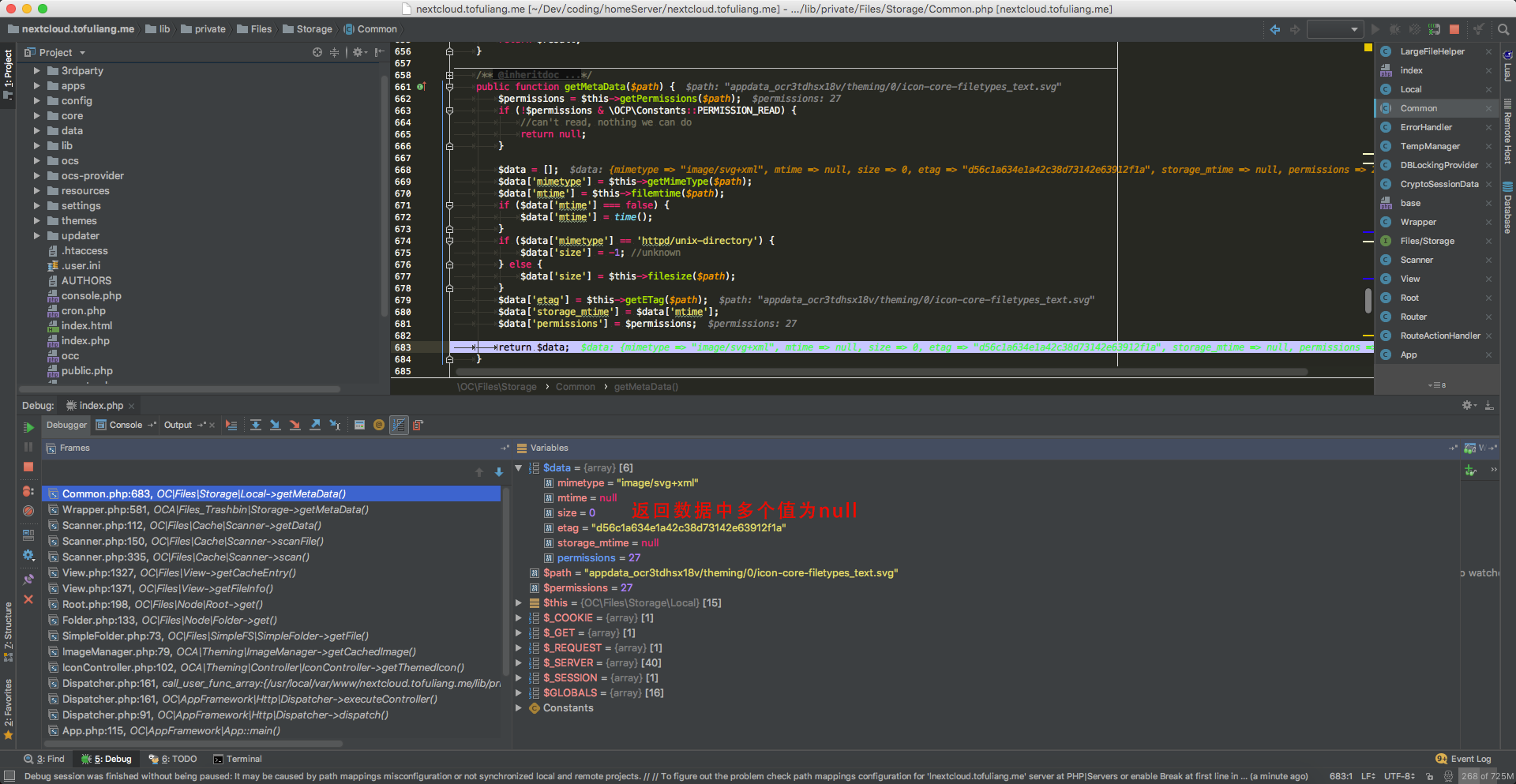The width and height of the screenshot is (1516, 784).
Task: Switch to the Console debug tab
Action: pyautogui.click(x=126, y=426)
